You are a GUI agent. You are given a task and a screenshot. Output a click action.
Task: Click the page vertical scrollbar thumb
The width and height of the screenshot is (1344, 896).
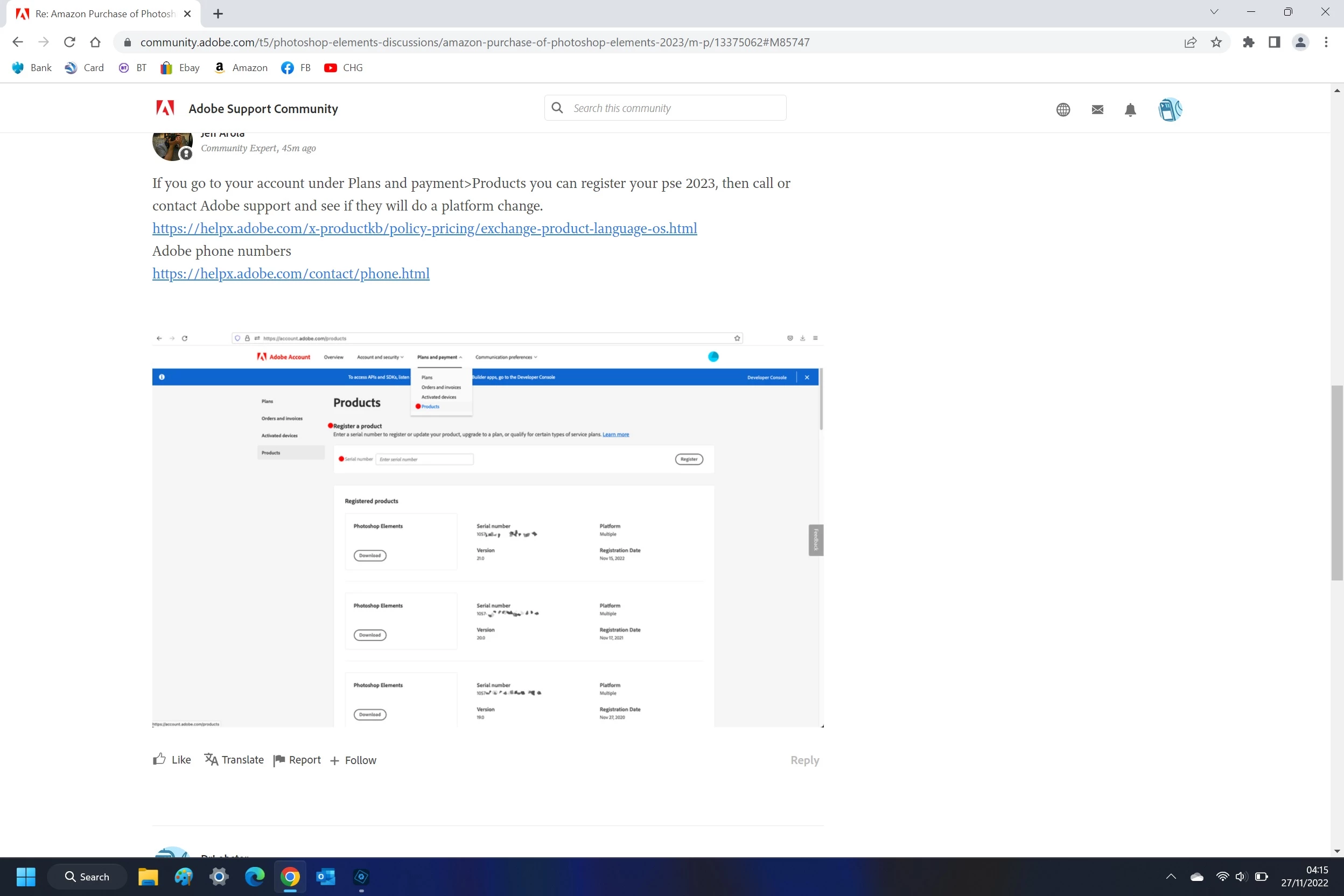[x=1336, y=483]
